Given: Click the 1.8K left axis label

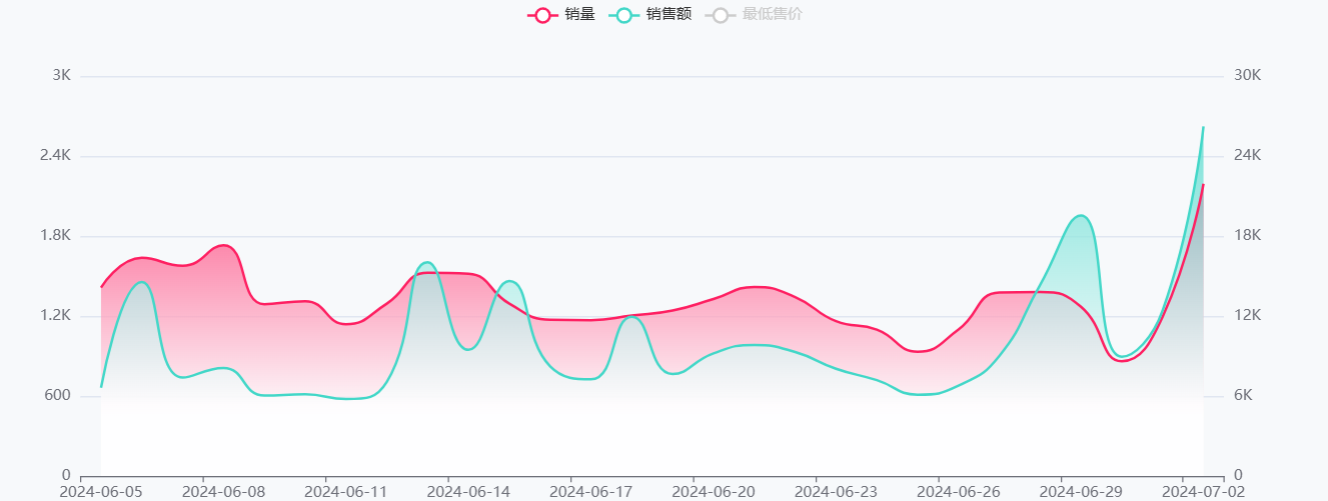Looking at the screenshot, I should pyautogui.click(x=55, y=236).
